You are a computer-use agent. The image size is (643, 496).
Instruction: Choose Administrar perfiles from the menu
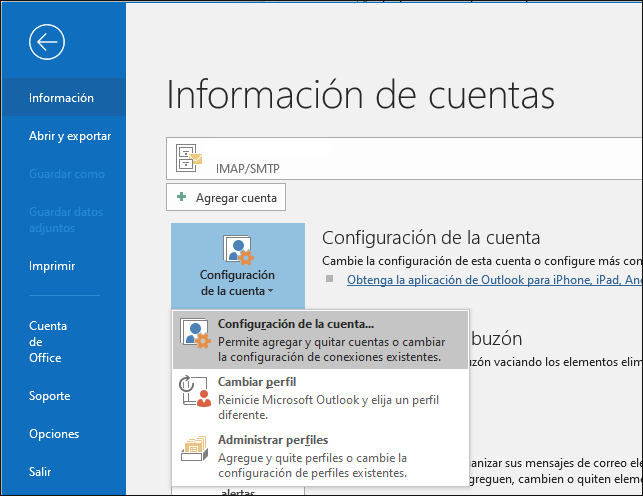[320, 456]
